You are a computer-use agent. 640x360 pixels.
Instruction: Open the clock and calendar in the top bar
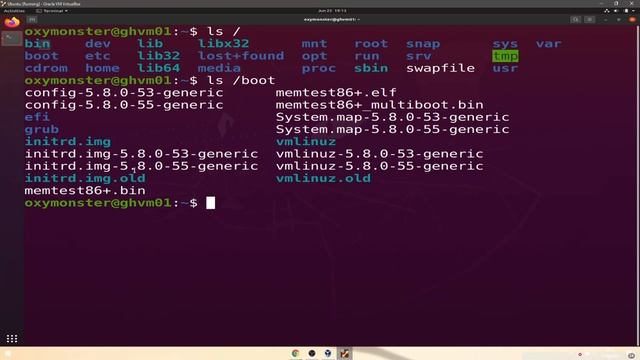(332, 11)
